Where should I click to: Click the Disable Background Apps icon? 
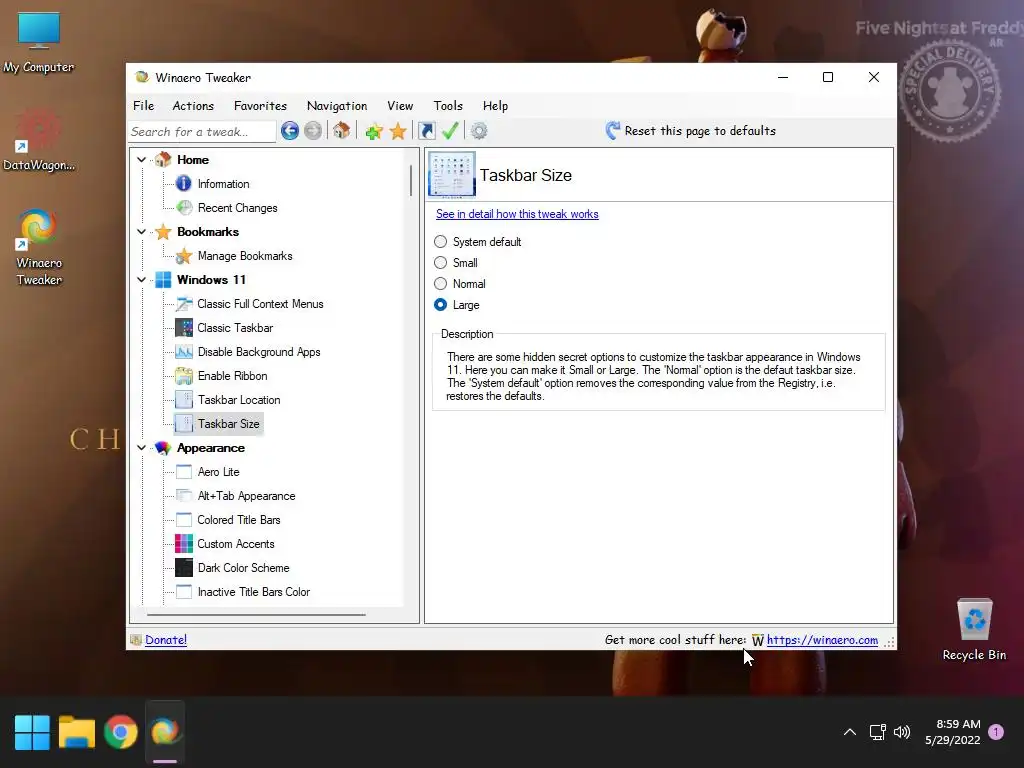coord(184,352)
